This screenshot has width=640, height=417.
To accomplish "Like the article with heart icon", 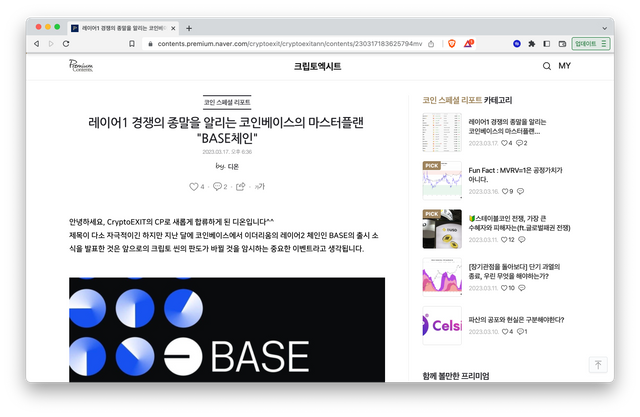I will pos(193,186).
